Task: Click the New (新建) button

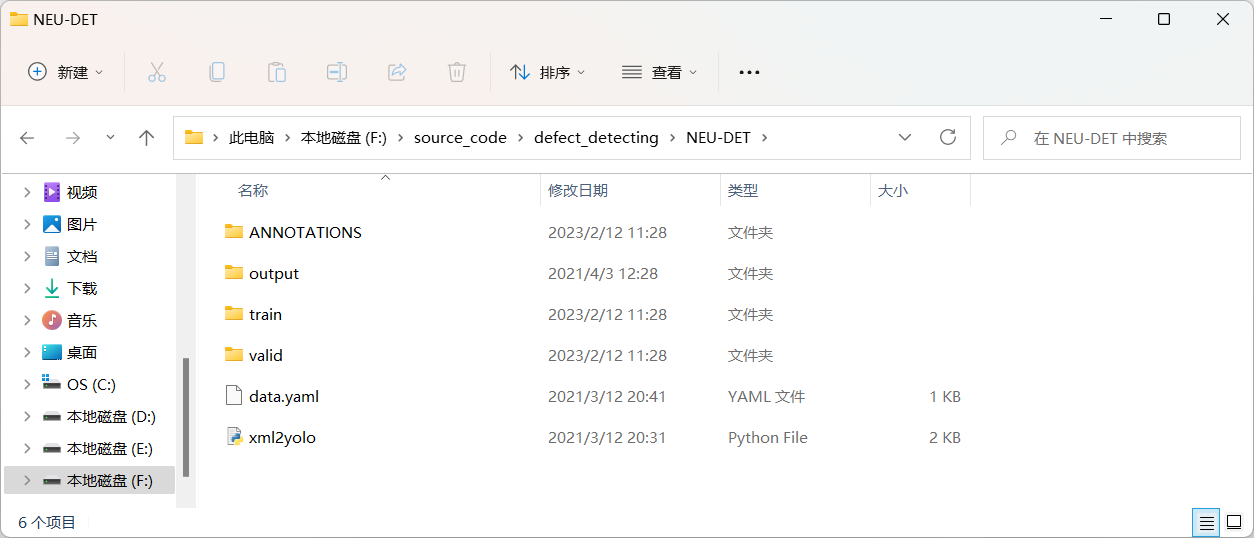Action: [x=65, y=72]
